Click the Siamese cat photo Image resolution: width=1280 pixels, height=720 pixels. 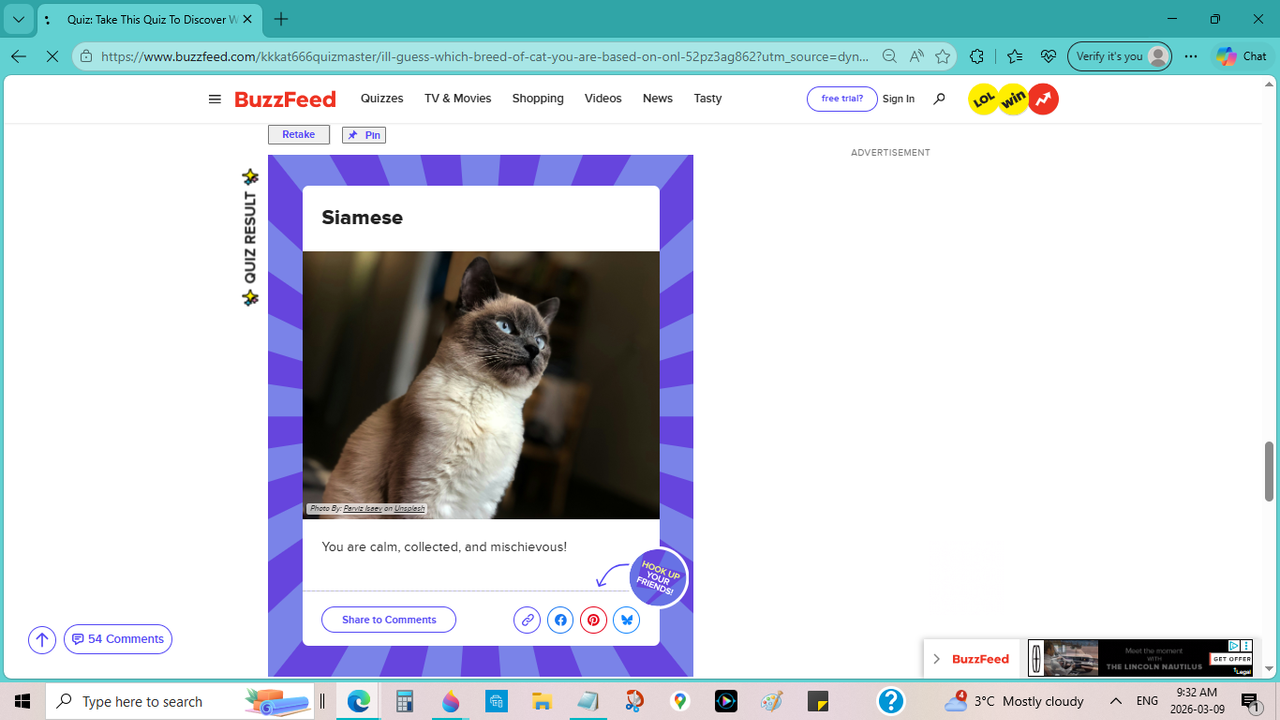pyautogui.click(x=481, y=385)
